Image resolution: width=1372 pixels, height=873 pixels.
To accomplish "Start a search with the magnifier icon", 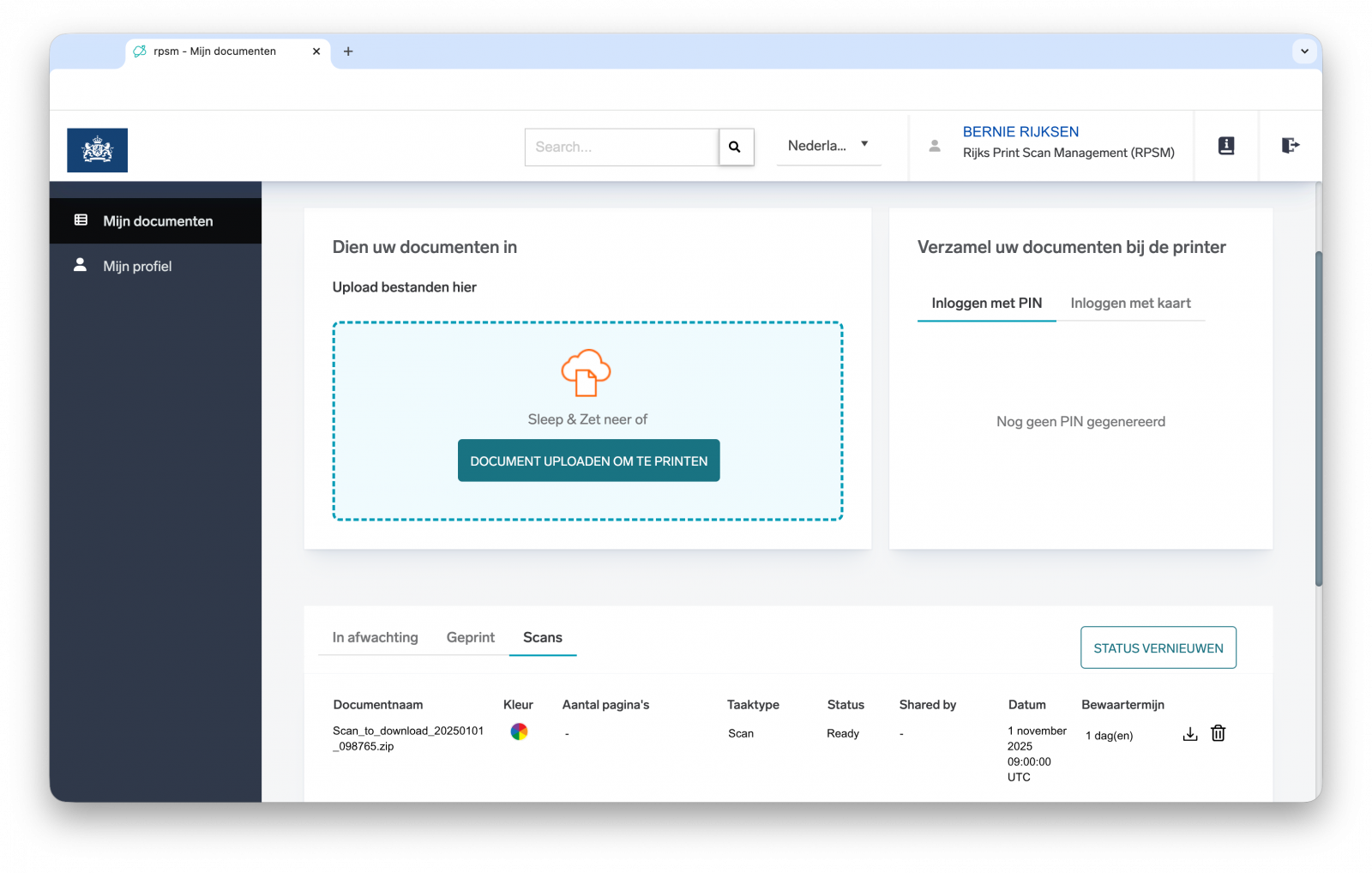I will tap(735, 147).
